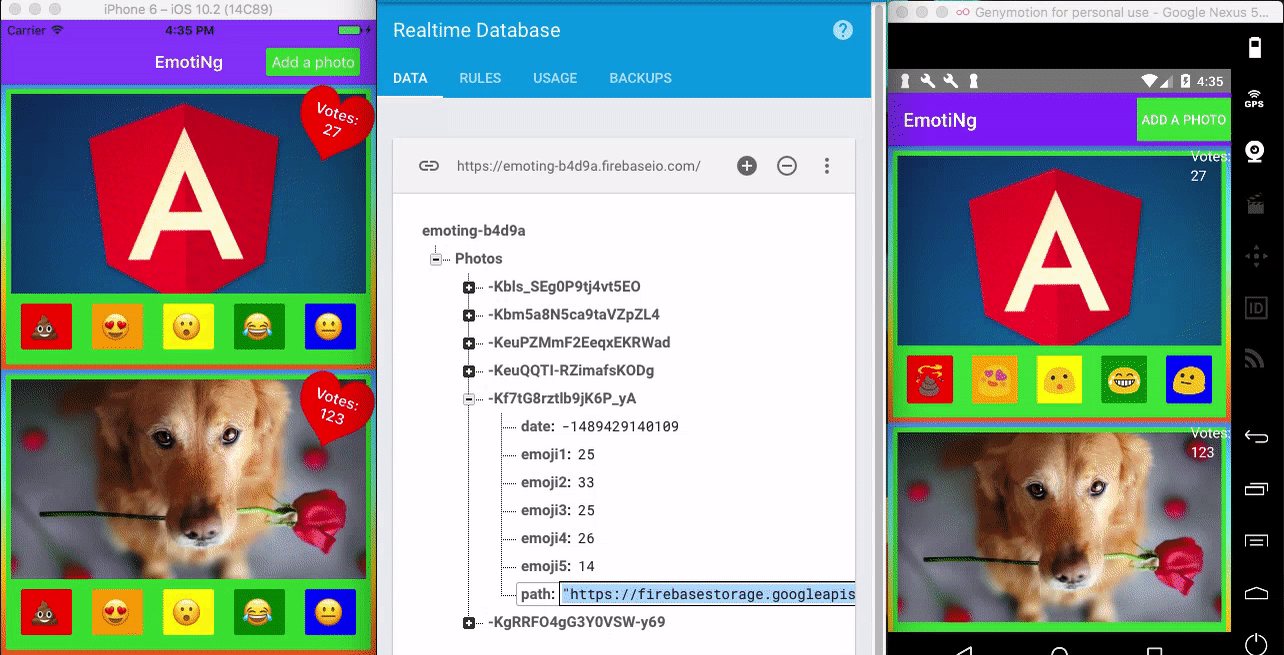Tap Angular logo photo in Android emulator

tap(1059, 250)
